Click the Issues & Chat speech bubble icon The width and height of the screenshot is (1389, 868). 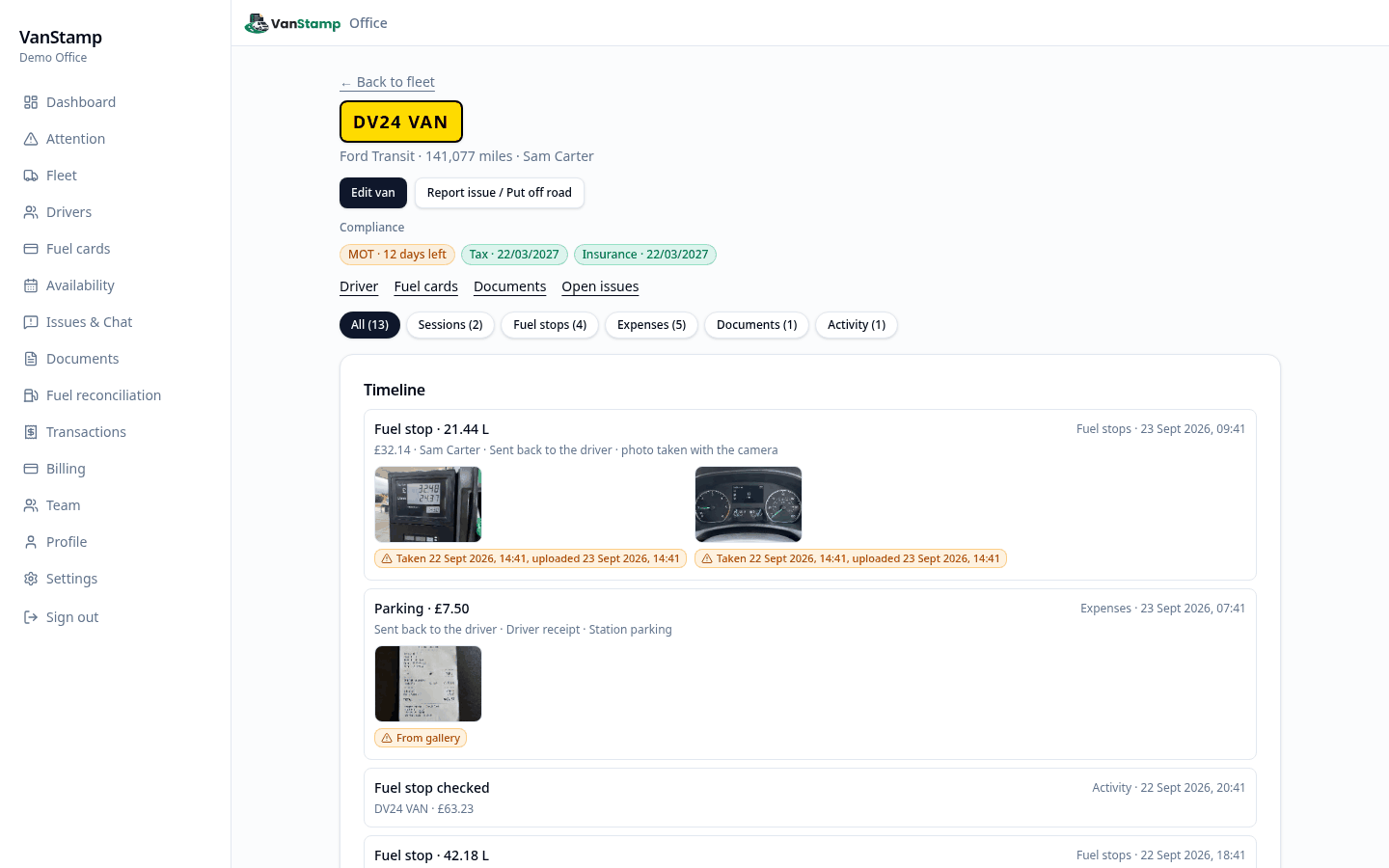[x=31, y=322]
